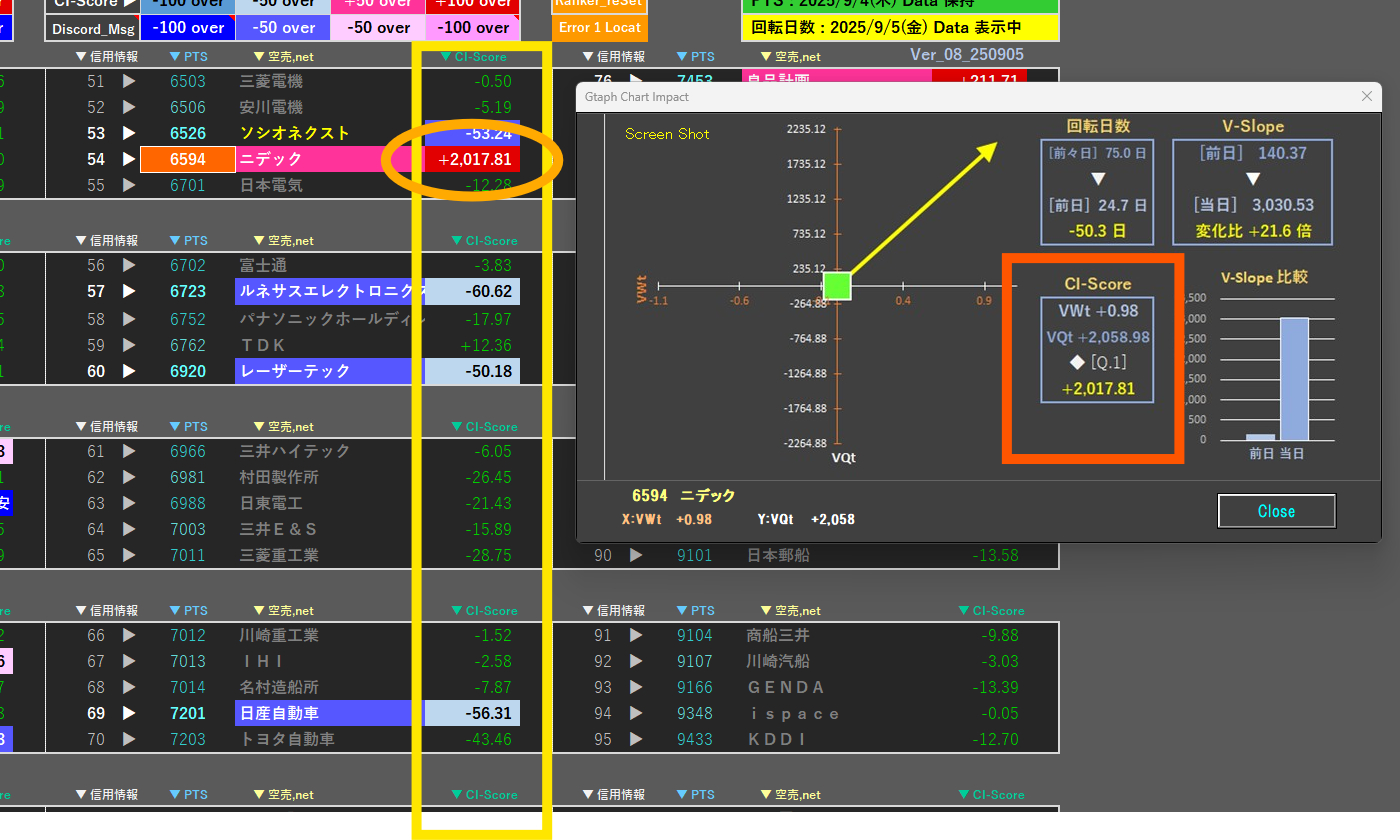Click the arrow icon for row 51 三菱電機

129,81
